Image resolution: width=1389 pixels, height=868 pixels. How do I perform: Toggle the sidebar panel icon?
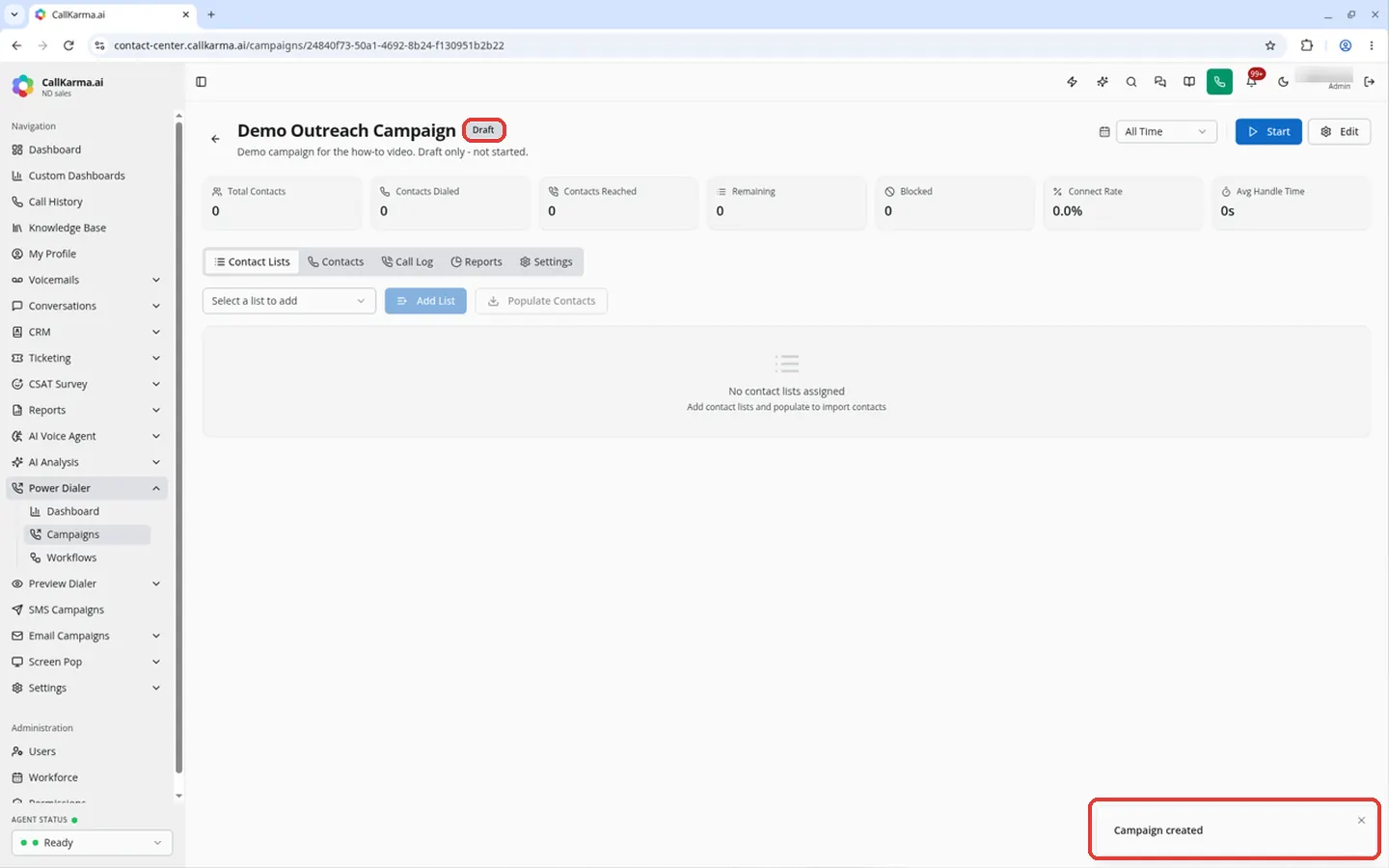[x=201, y=82]
